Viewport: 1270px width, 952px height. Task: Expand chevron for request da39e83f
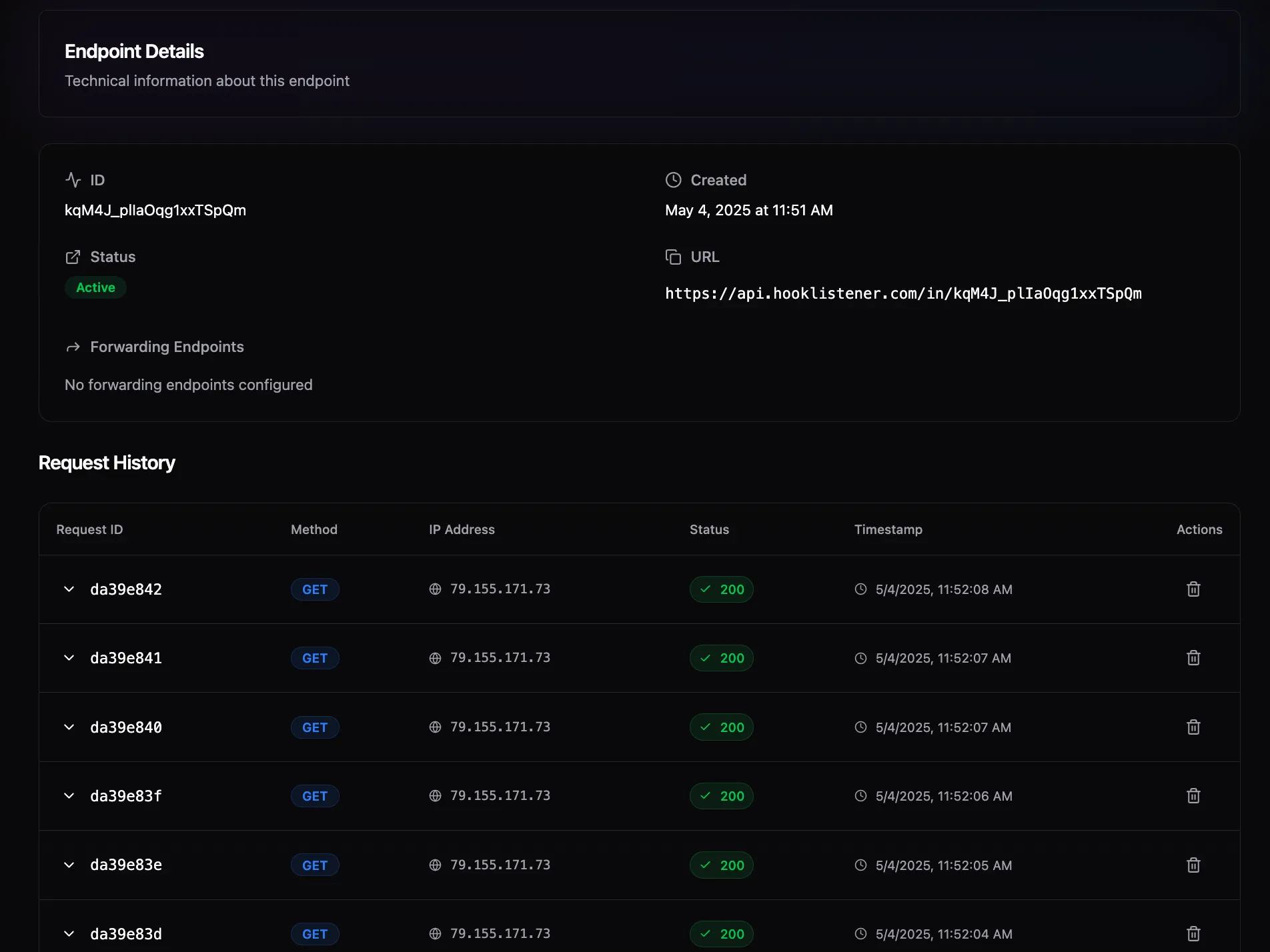69,796
